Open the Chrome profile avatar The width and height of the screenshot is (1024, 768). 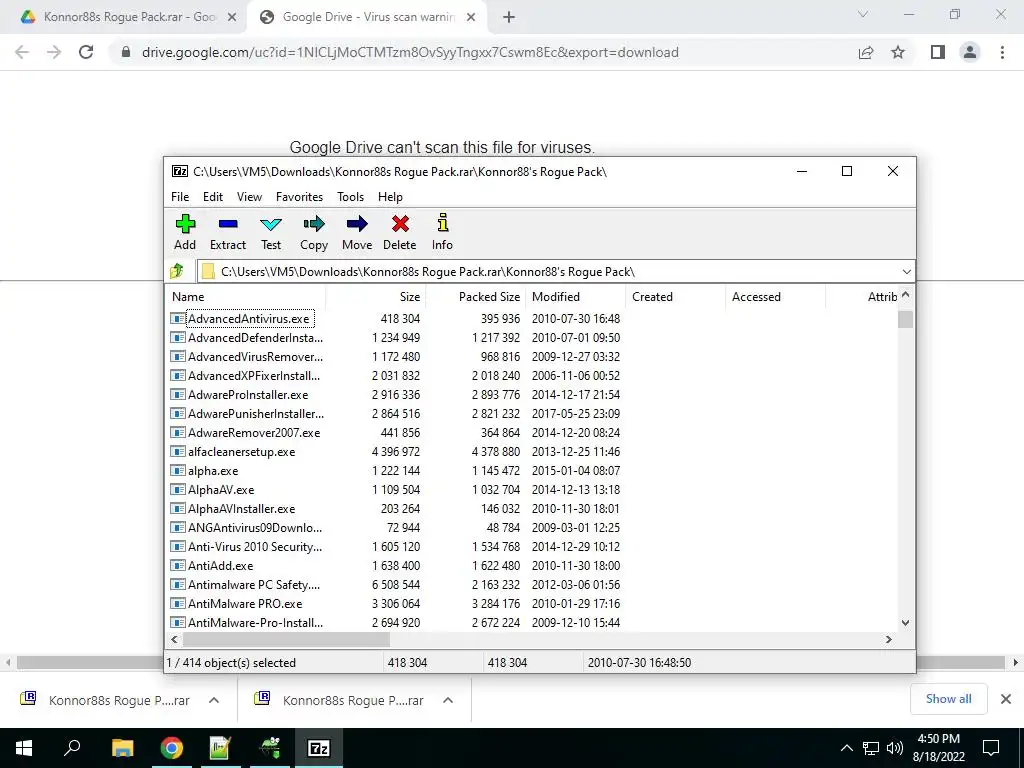(970, 52)
